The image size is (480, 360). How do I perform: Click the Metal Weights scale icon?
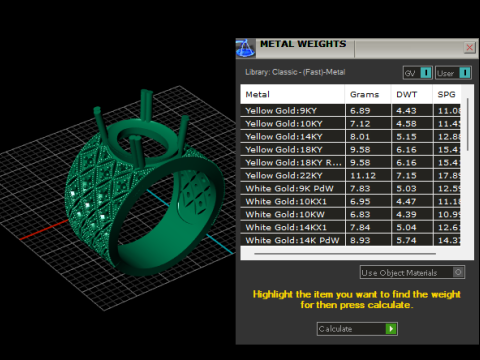pos(245,48)
